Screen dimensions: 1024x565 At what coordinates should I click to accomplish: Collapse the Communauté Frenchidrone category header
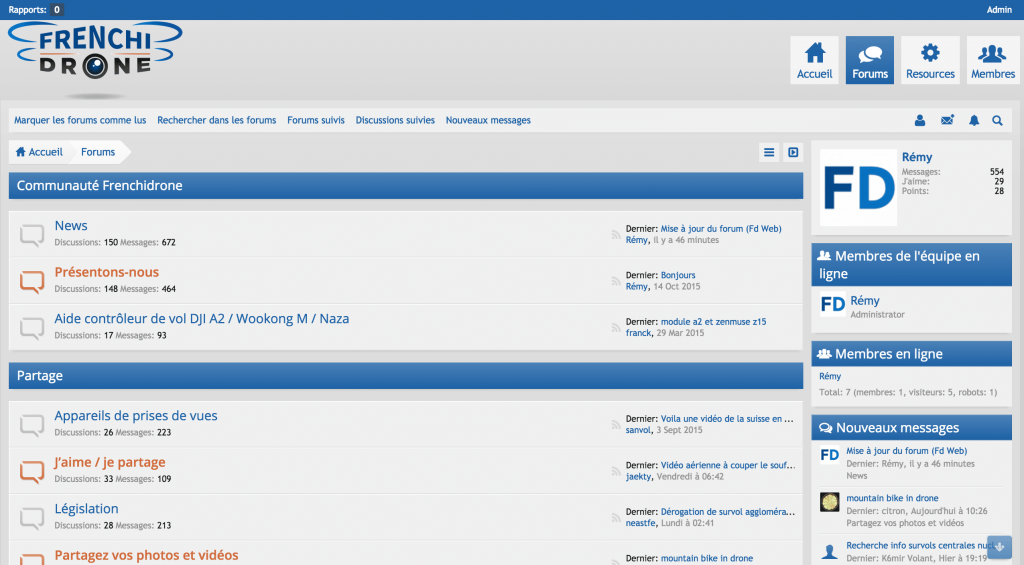click(405, 185)
